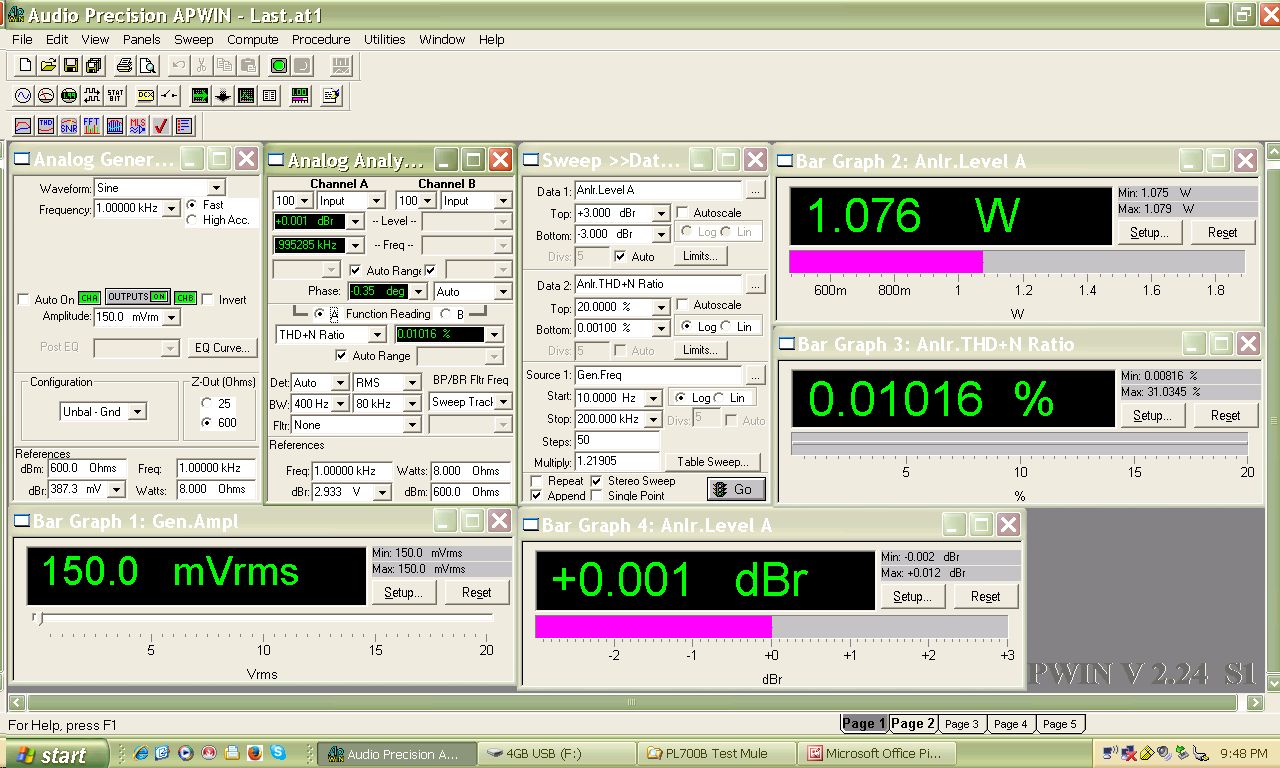Open a new Bar Graph 1.00 icon

[x=300, y=96]
